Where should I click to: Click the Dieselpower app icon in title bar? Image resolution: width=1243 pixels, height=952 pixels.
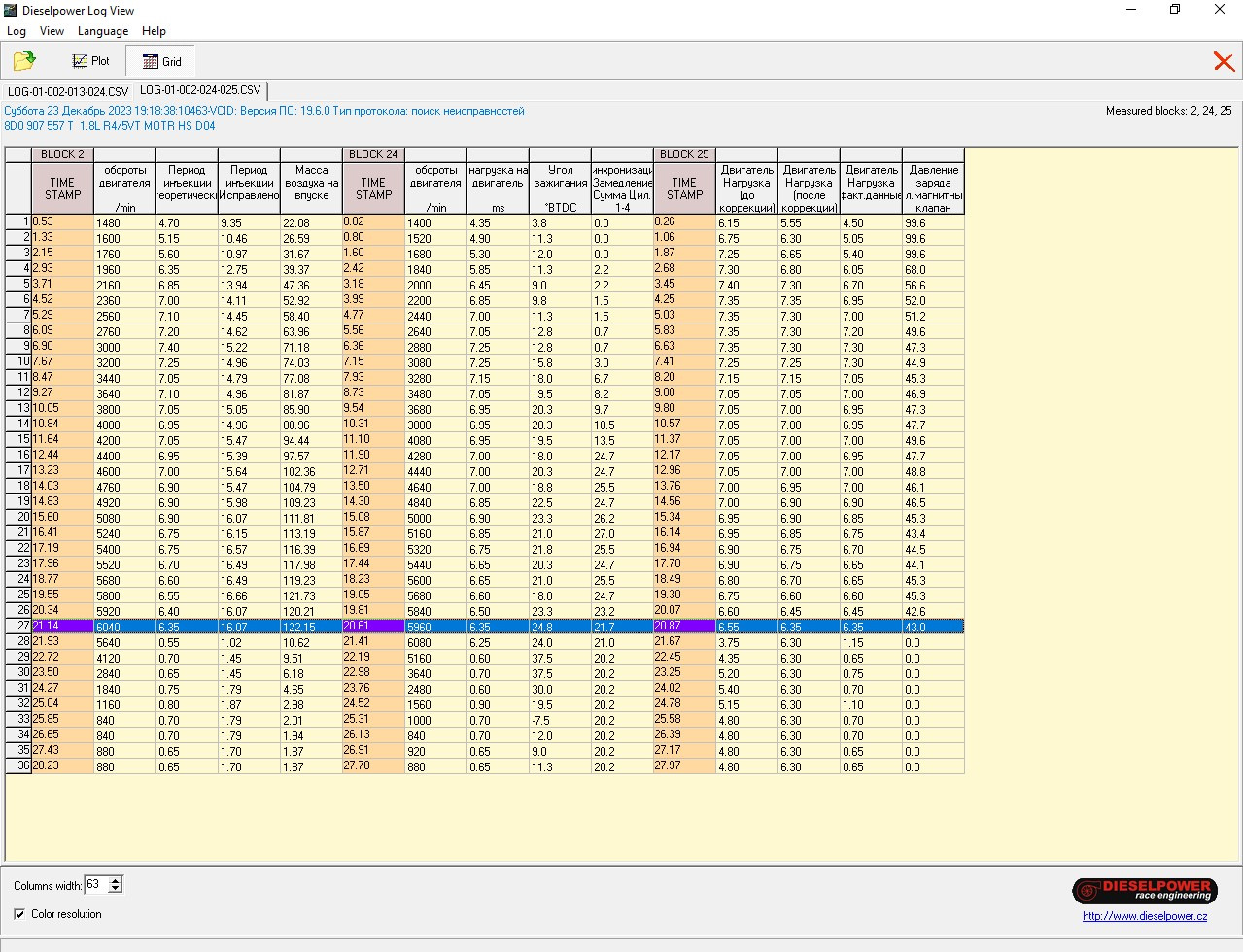coord(11,11)
